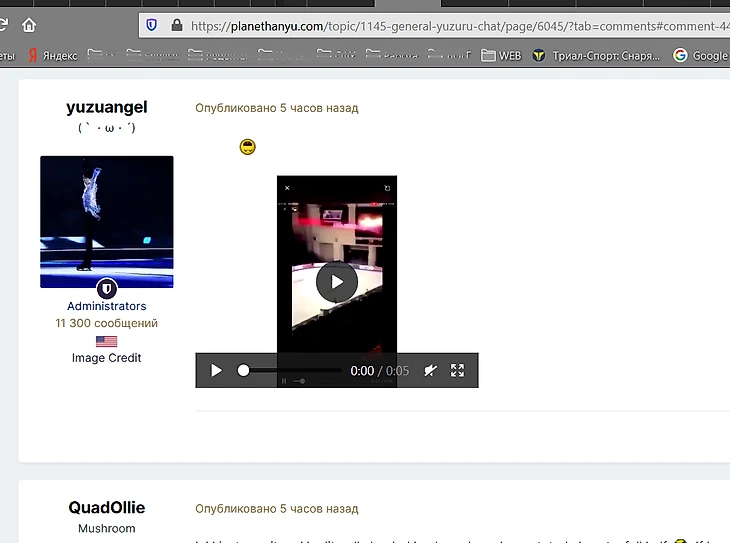
Task: Click the Image Credit link
Action: pos(107,358)
